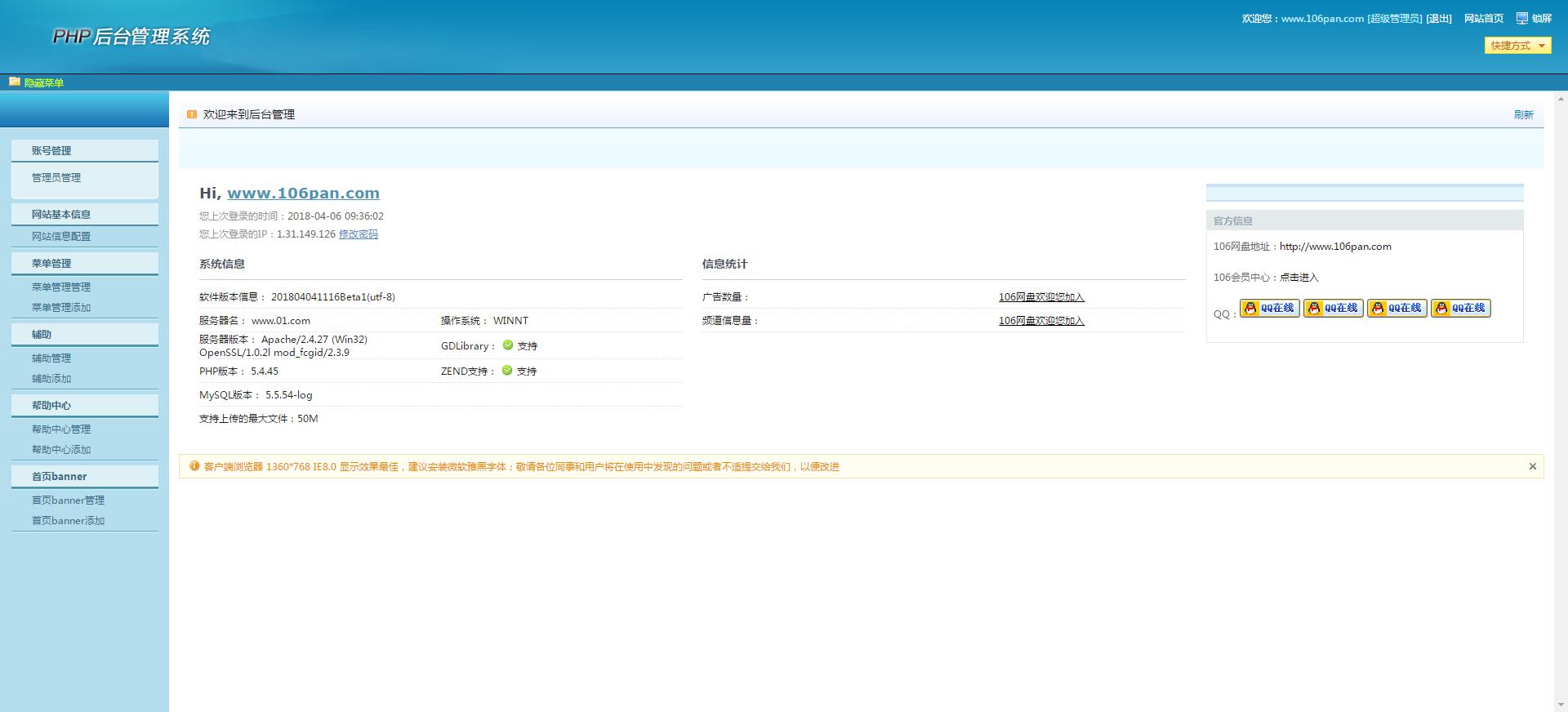Click the 刷新 refresh link

[1523, 114]
